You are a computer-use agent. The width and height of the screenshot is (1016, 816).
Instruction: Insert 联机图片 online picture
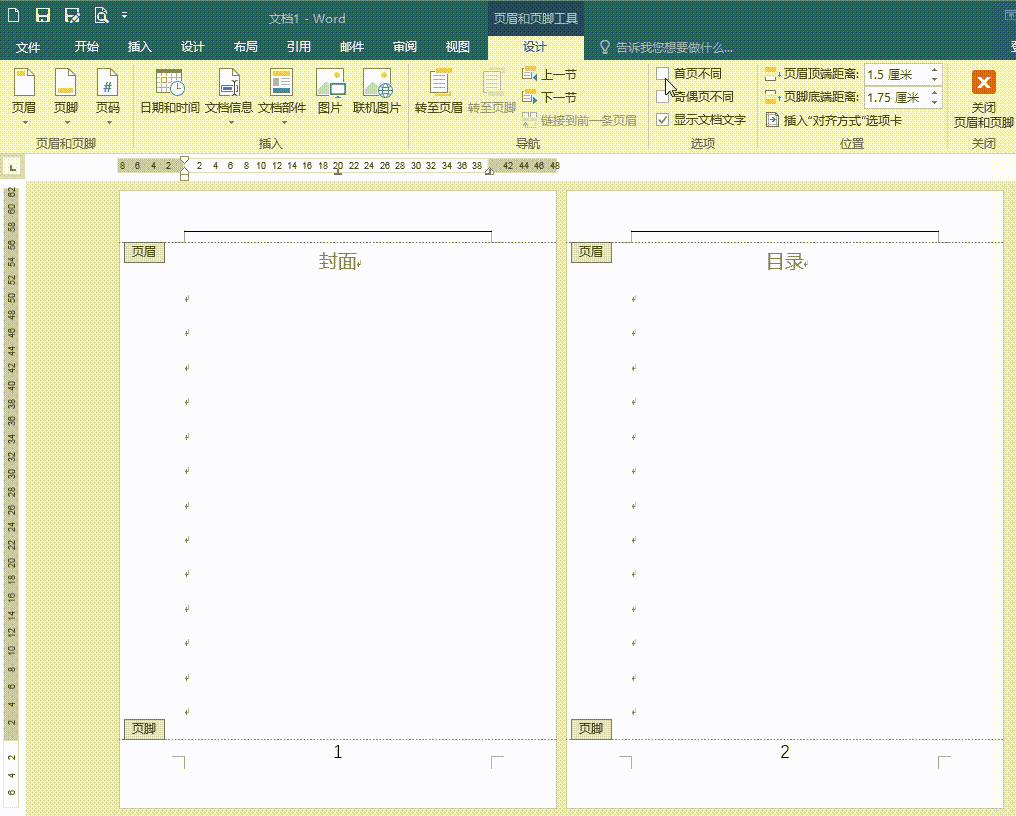(376, 91)
